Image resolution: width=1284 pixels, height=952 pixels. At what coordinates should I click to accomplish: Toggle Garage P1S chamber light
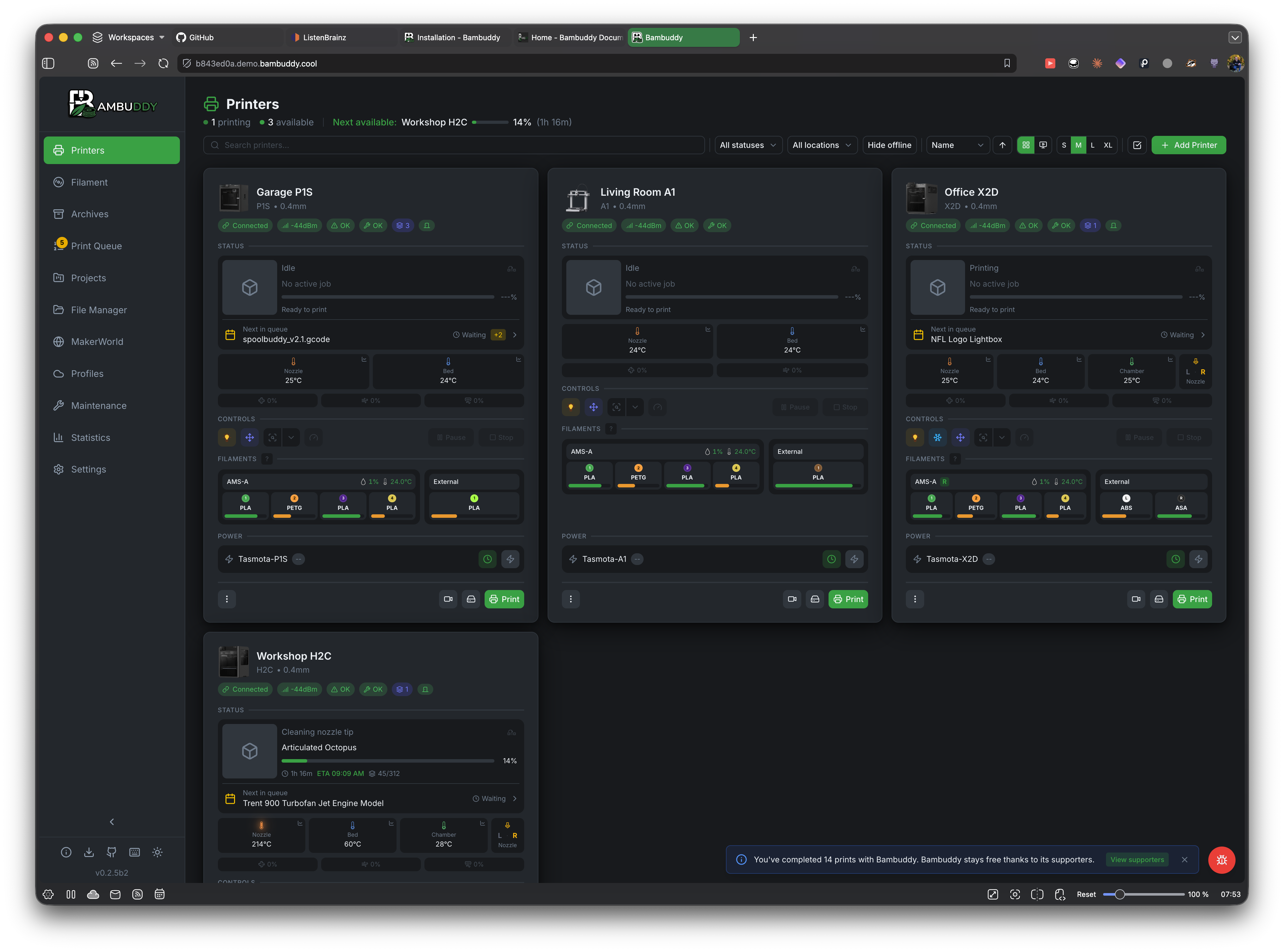(x=226, y=437)
